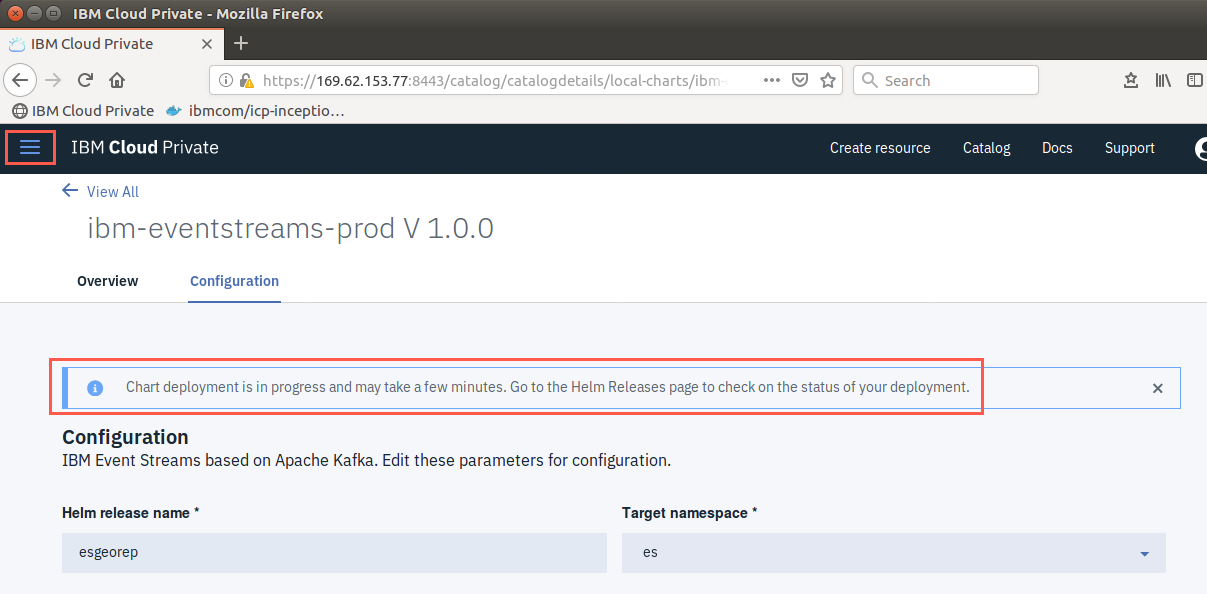This screenshot has width=1207, height=594.
Task: Open the Docs header link
Action: click(x=1057, y=148)
